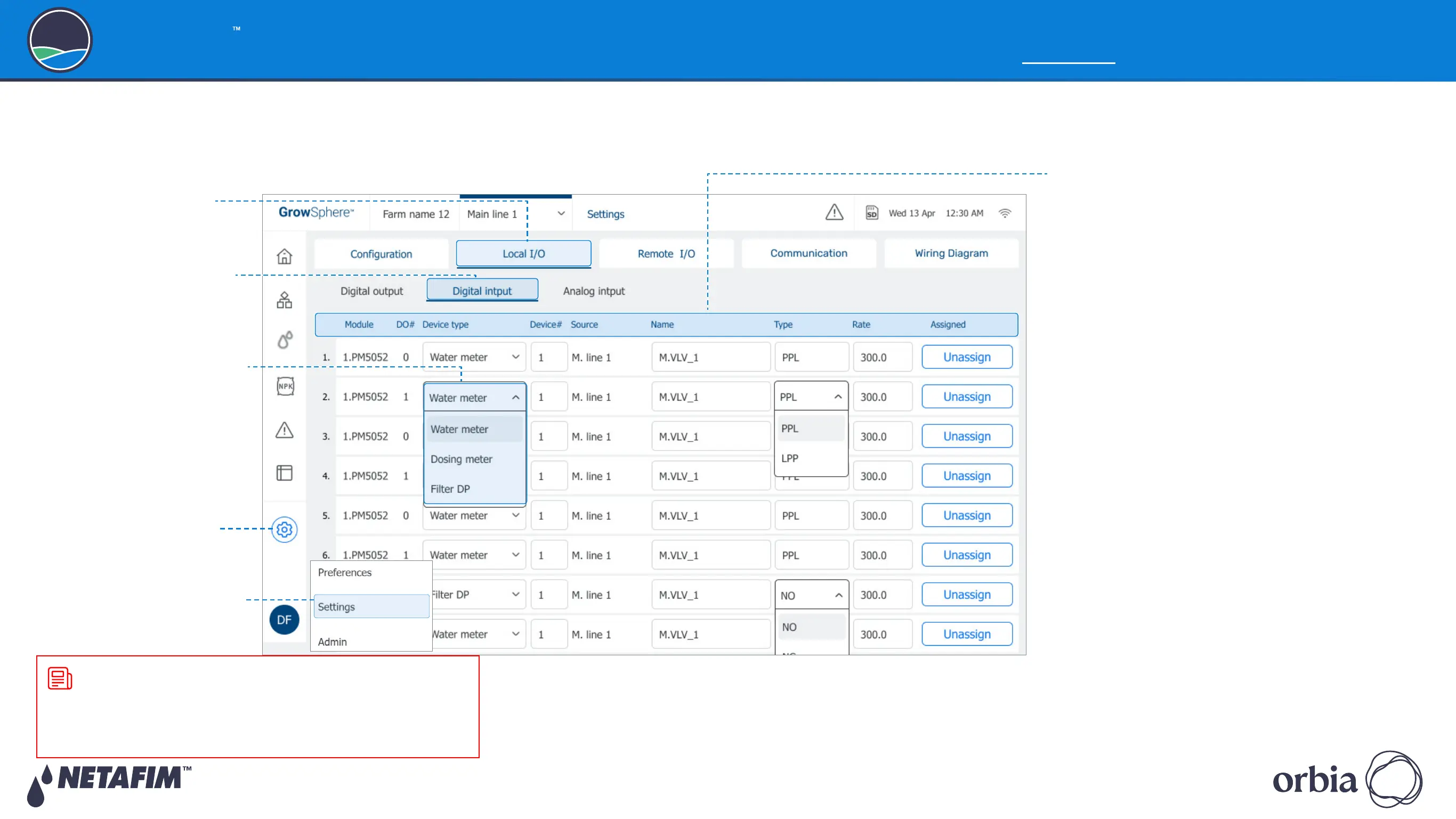1456x819 pixels.
Task: Click Unassign button in row 1
Action: tap(967, 357)
